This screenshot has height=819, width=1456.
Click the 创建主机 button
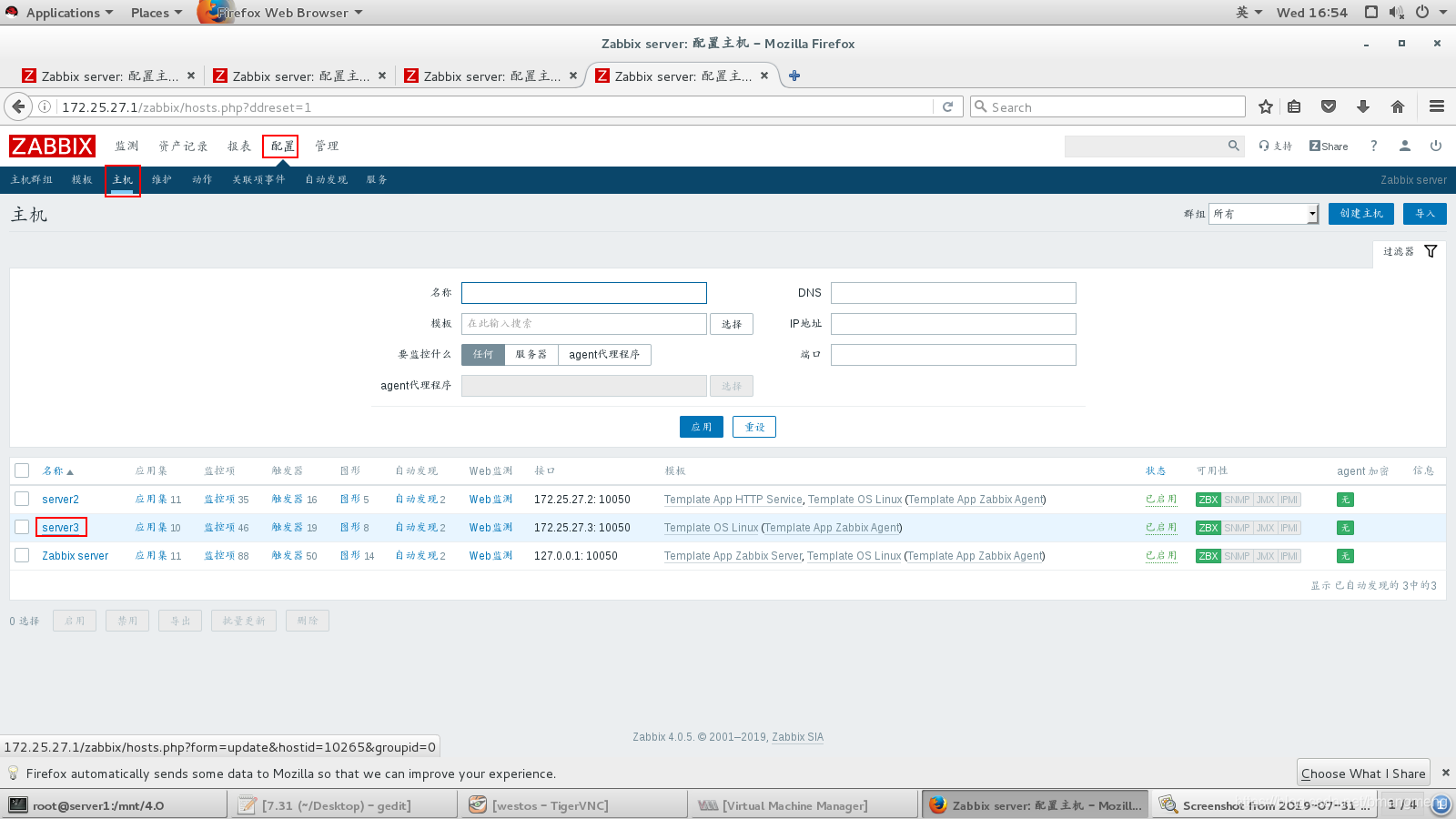point(1360,214)
